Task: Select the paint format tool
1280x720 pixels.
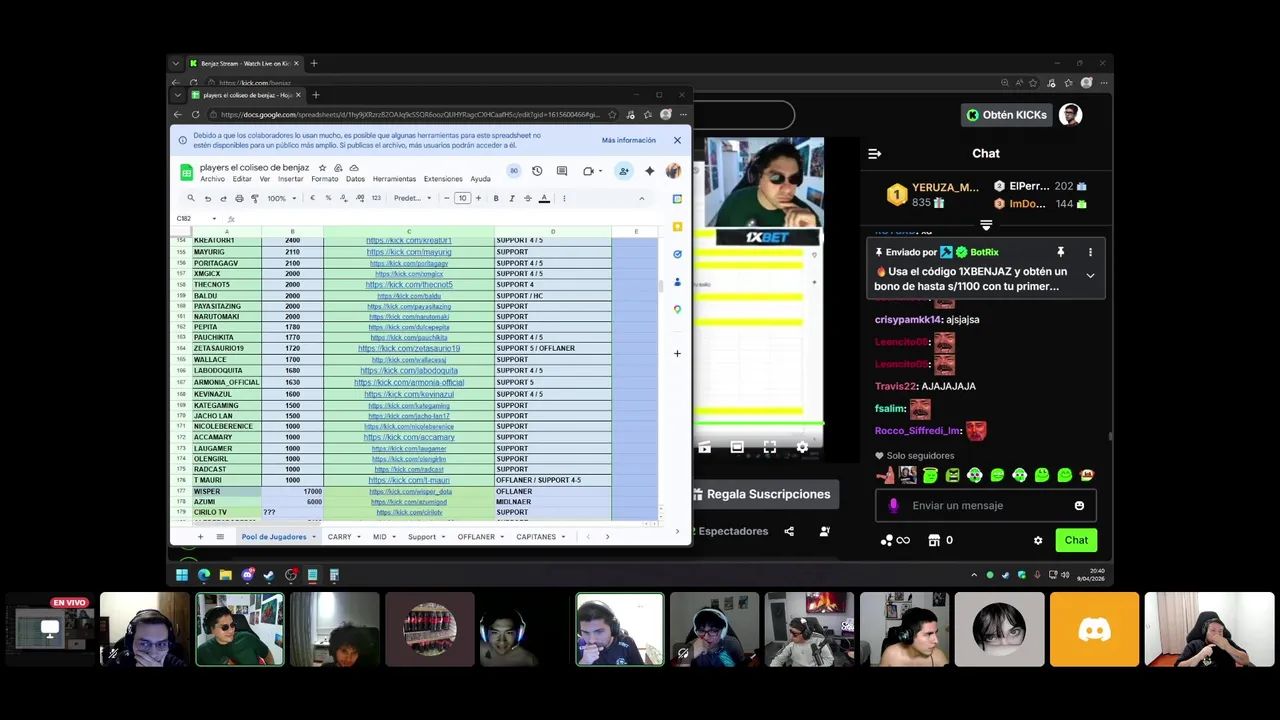Action: [x=254, y=198]
